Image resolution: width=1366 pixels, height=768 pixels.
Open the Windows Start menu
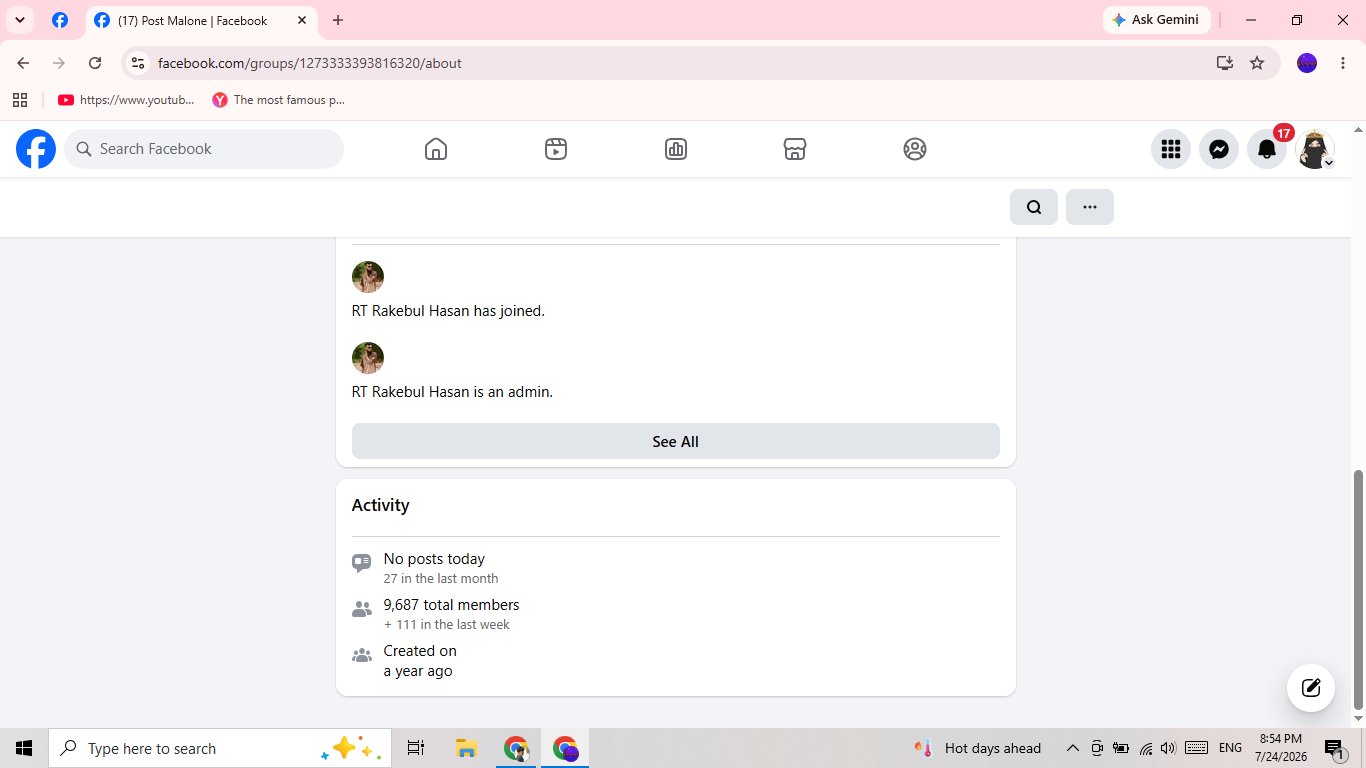[24, 748]
